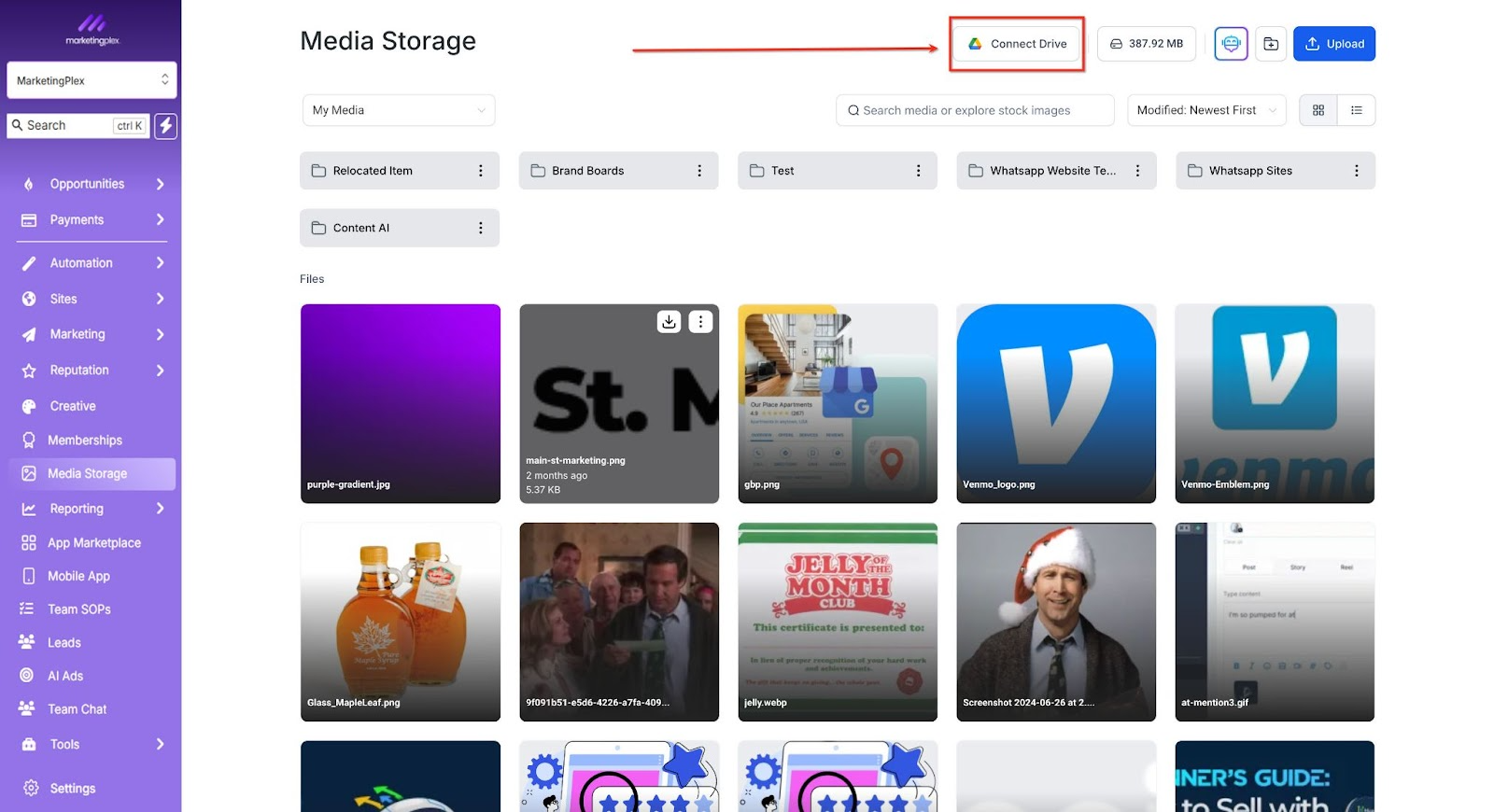Click the Reporting chart icon
Viewport: 1494px width, 812px height.
29,509
